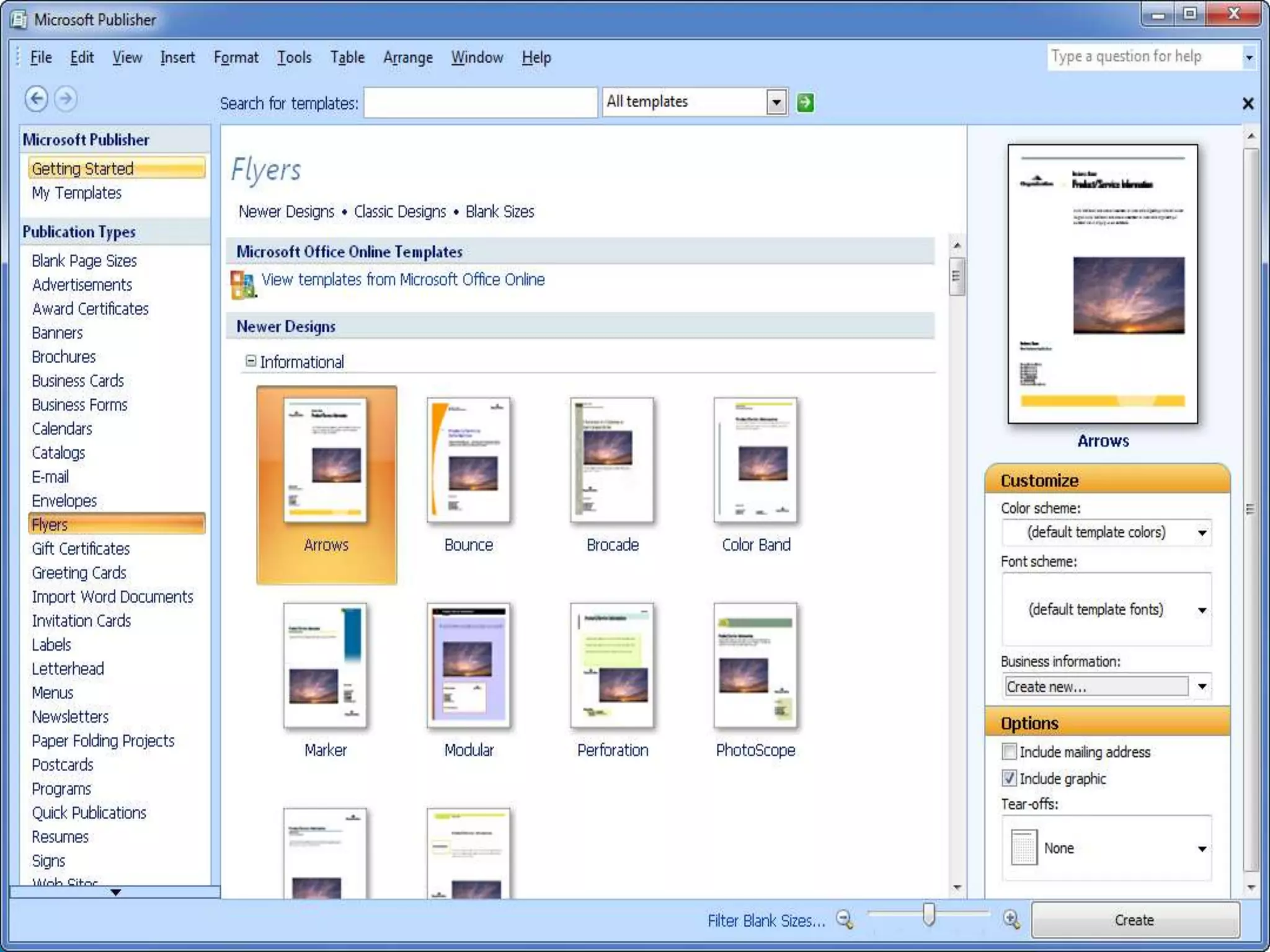Expand the All templates dropdown

(x=776, y=102)
